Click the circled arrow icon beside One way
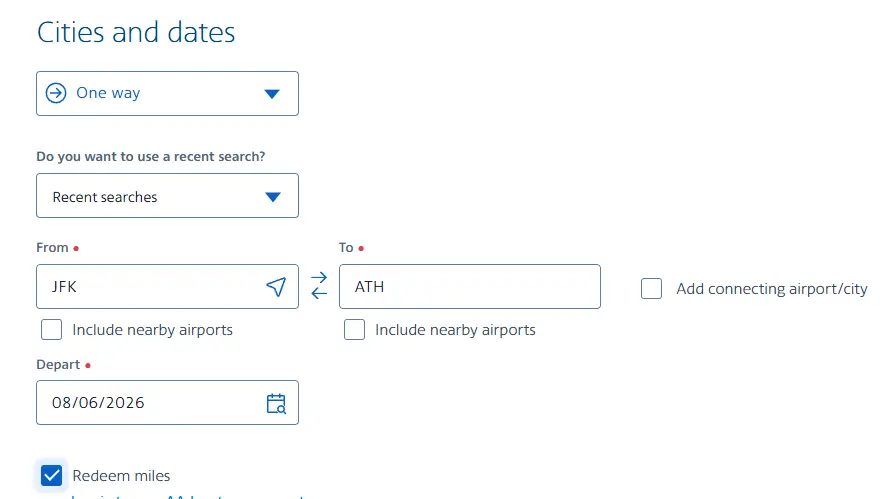Viewport: 891px width, 499px height. 59,93
